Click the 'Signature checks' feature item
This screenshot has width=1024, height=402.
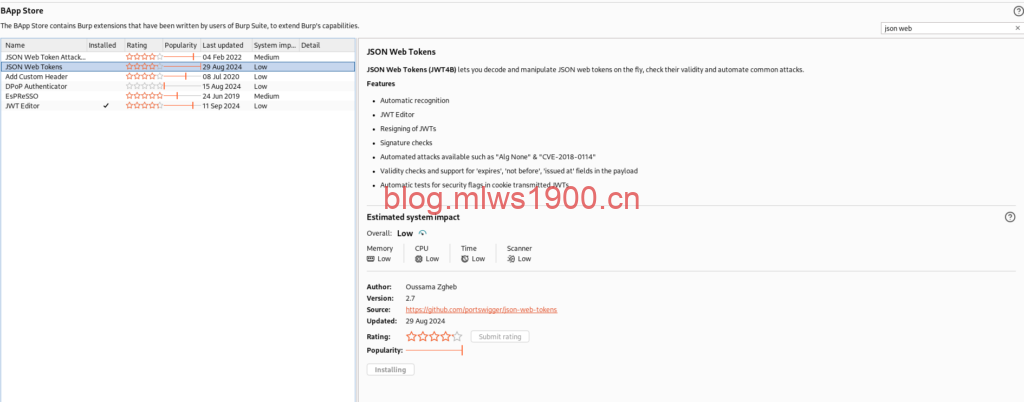[406, 142]
